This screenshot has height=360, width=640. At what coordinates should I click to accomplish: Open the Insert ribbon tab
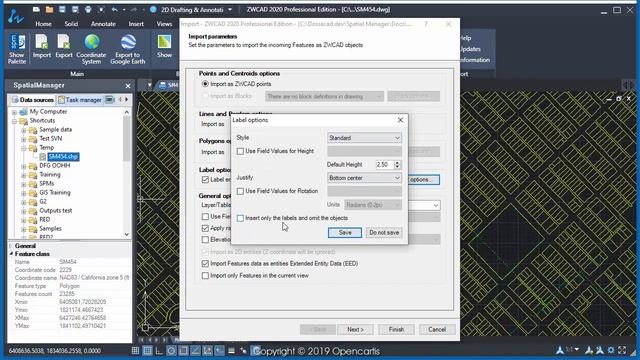coord(136,24)
